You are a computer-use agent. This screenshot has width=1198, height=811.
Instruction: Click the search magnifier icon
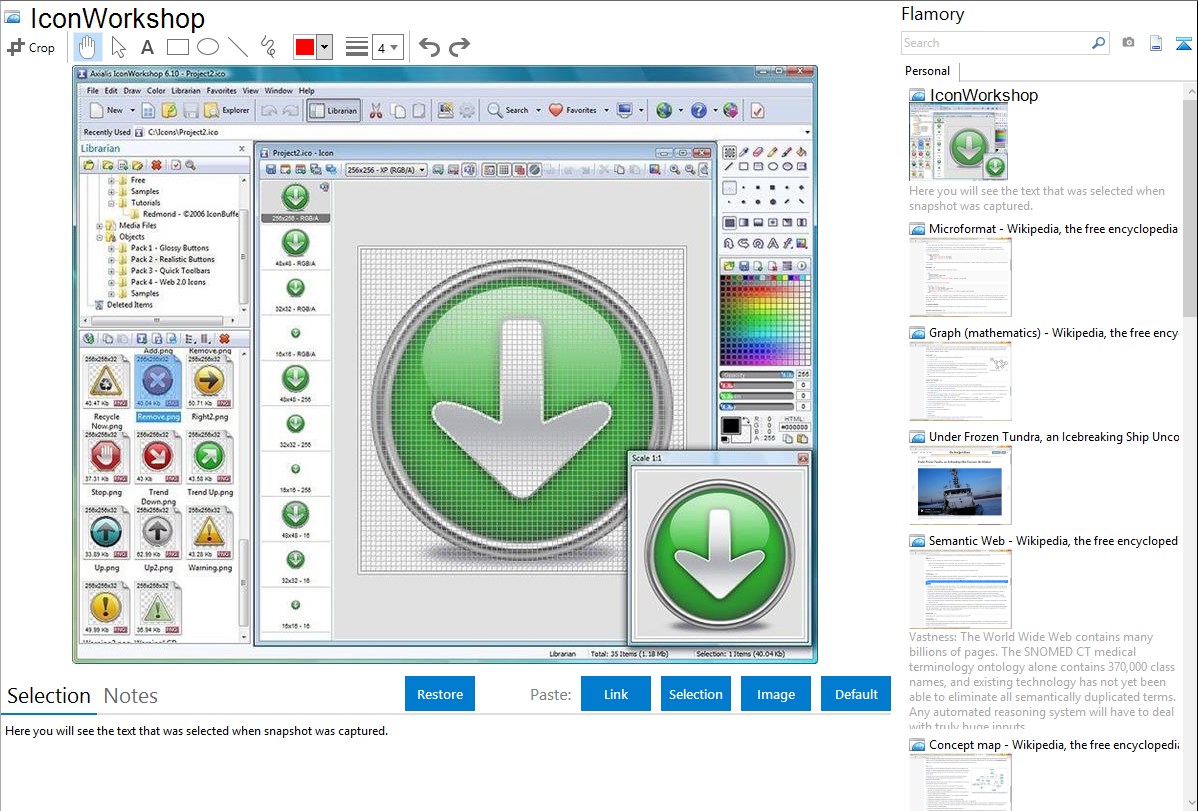pos(1098,43)
